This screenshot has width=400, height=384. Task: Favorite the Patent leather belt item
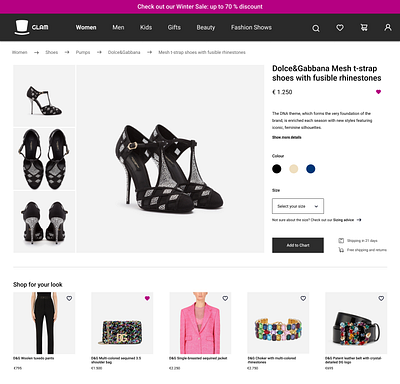381,298
